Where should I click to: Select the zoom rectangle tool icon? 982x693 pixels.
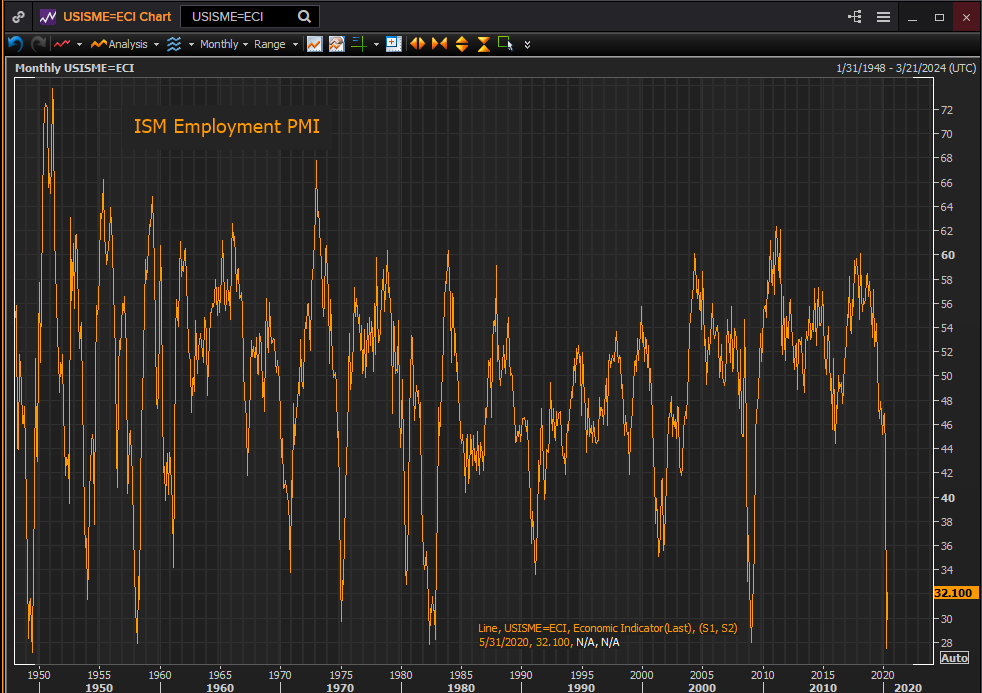coord(505,44)
